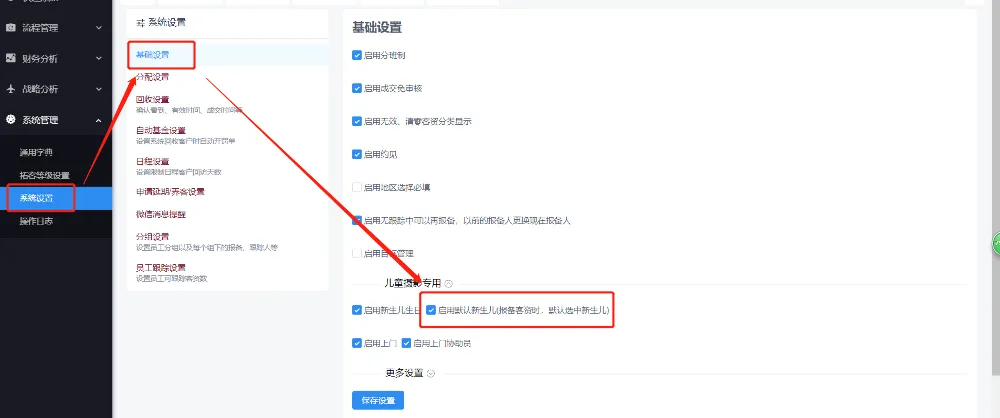Uncheck the 启用上门协助员 checkbox

pos(407,343)
